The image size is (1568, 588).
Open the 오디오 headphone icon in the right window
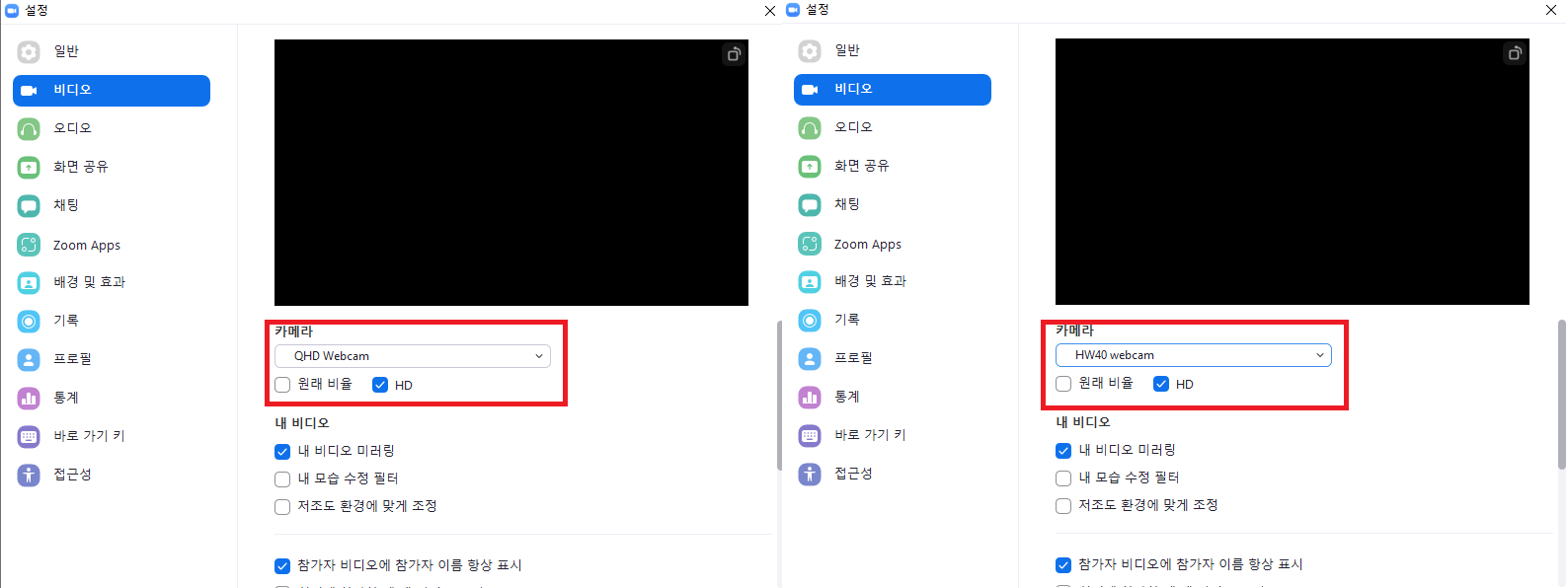click(x=810, y=127)
